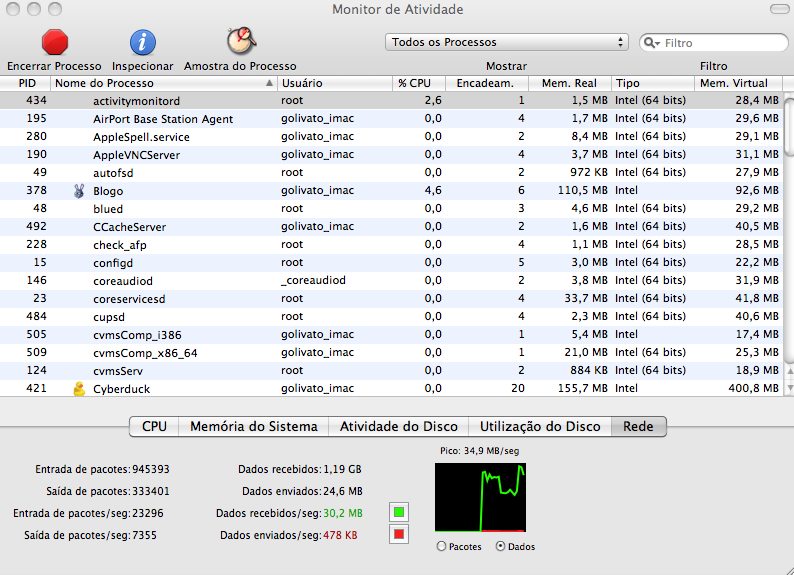The height and width of the screenshot is (575, 794).
Task: Click the 155,7 MB memory value
Action: pos(582,388)
